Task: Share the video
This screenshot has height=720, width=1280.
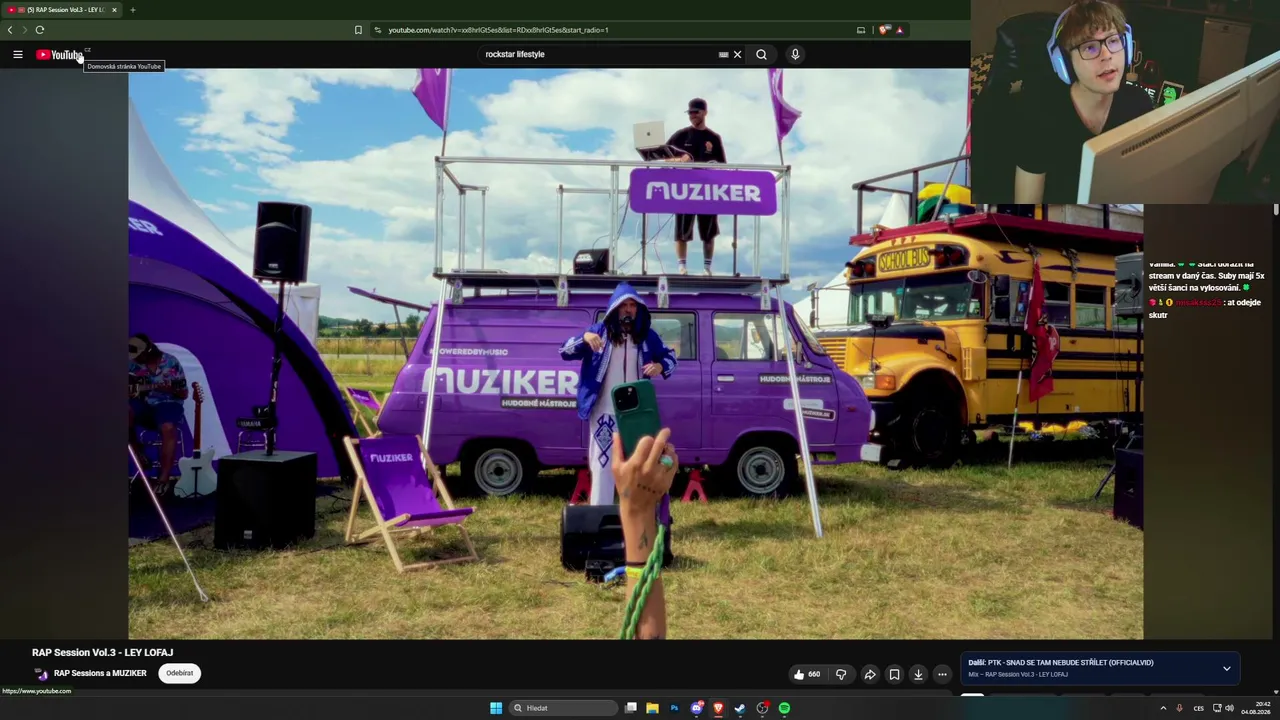Action: (870, 674)
